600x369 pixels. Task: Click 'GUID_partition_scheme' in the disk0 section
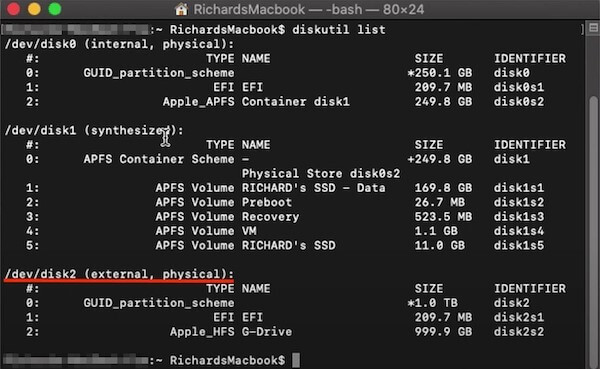coord(159,73)
